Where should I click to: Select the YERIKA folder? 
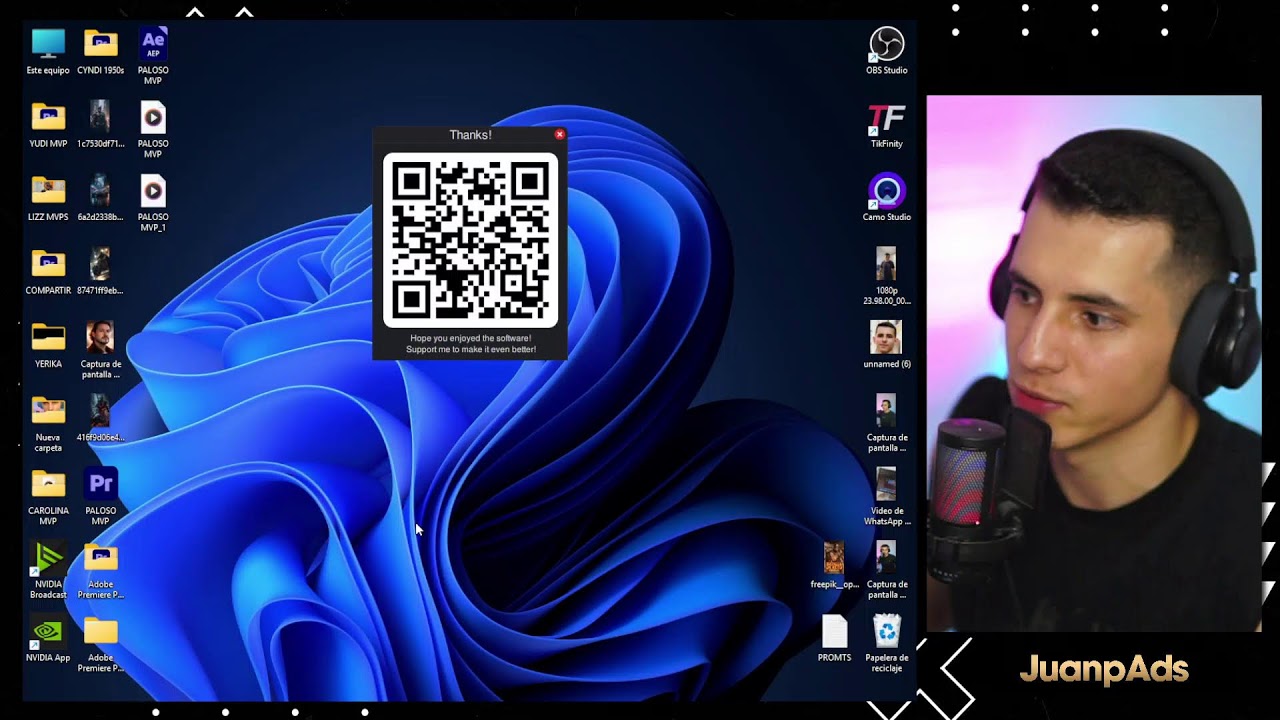(x=48, y=345)
